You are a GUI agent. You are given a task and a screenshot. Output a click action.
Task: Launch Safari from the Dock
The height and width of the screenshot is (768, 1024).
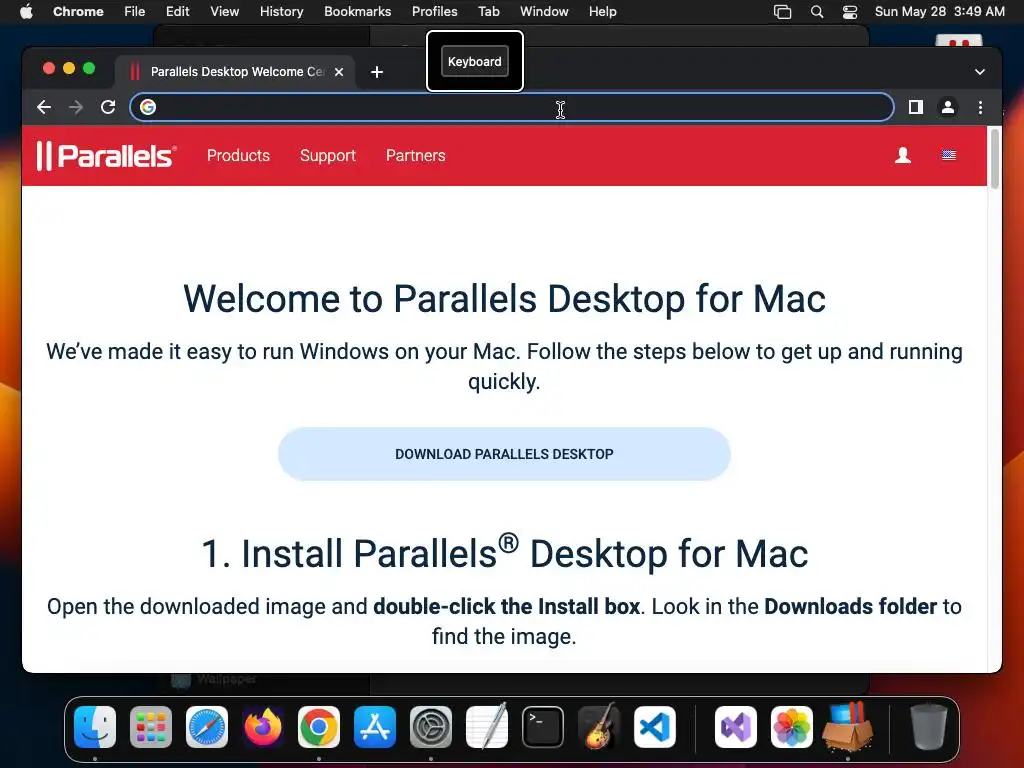pos(207,727)
